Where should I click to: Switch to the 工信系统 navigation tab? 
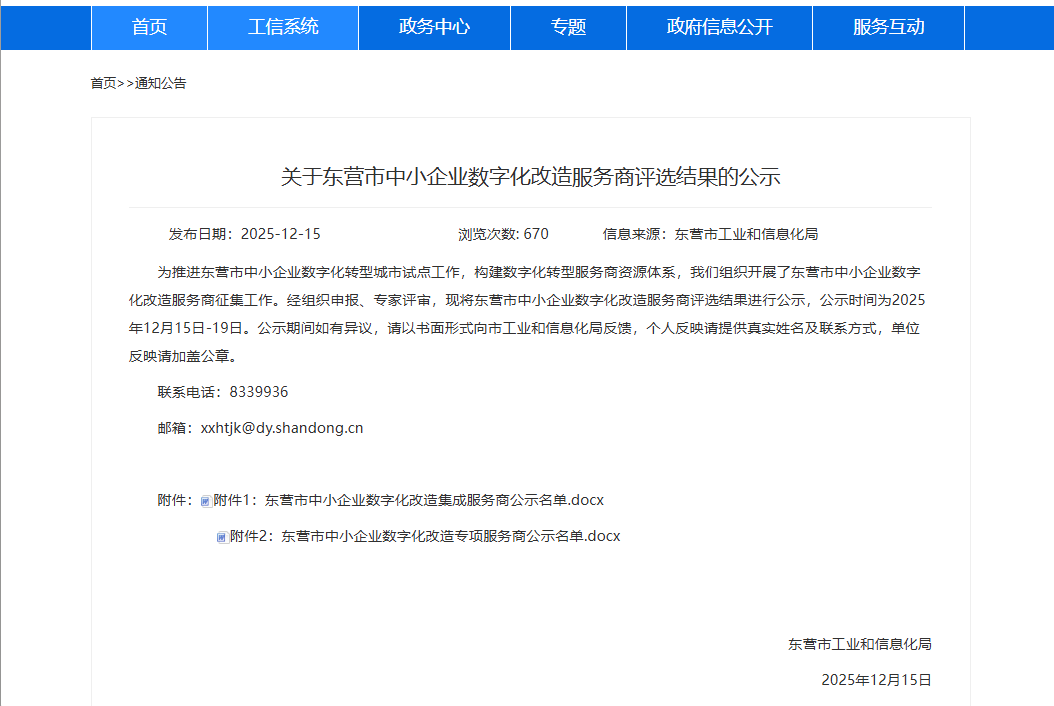pyautogui.click(x=283, y=27)
